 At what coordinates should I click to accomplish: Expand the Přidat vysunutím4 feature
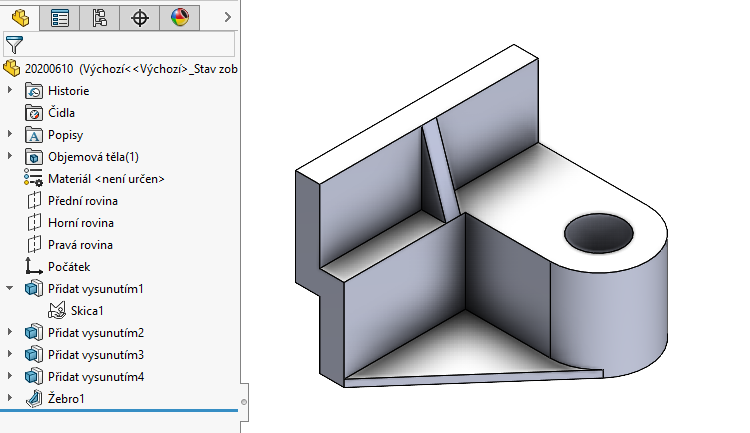pos(10,376)
